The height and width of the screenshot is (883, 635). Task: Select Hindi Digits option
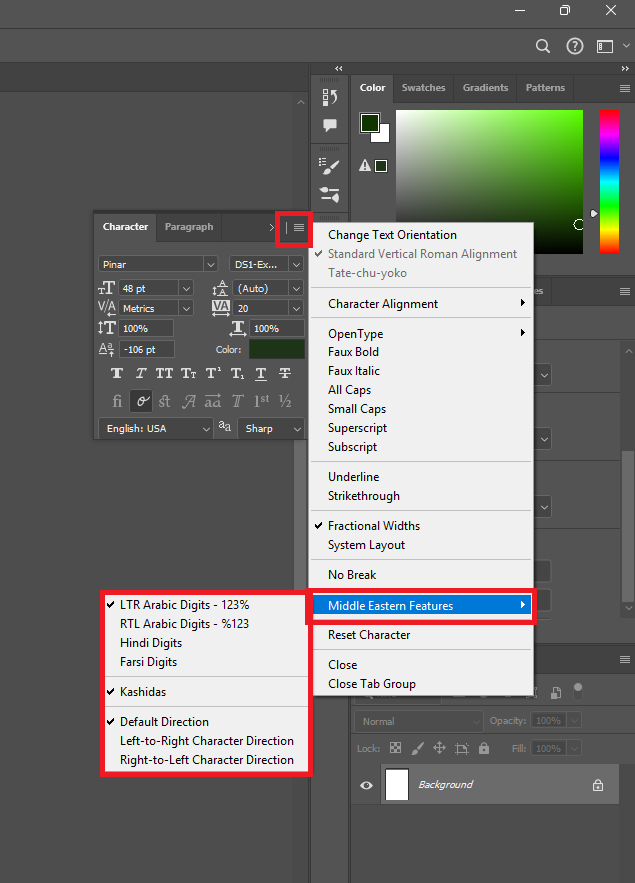[150, 643]
